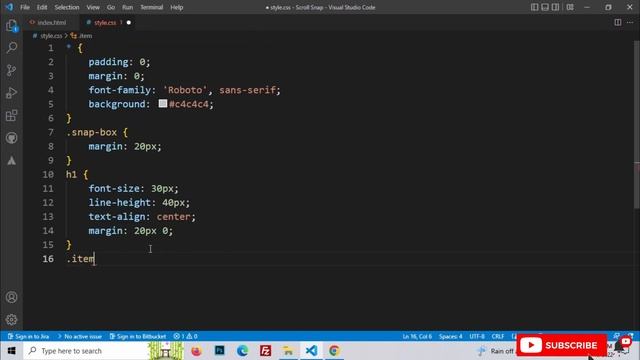Screen dimensions: 640x360
Task: Open the Manage gear icon
Action: coord(11,320)
